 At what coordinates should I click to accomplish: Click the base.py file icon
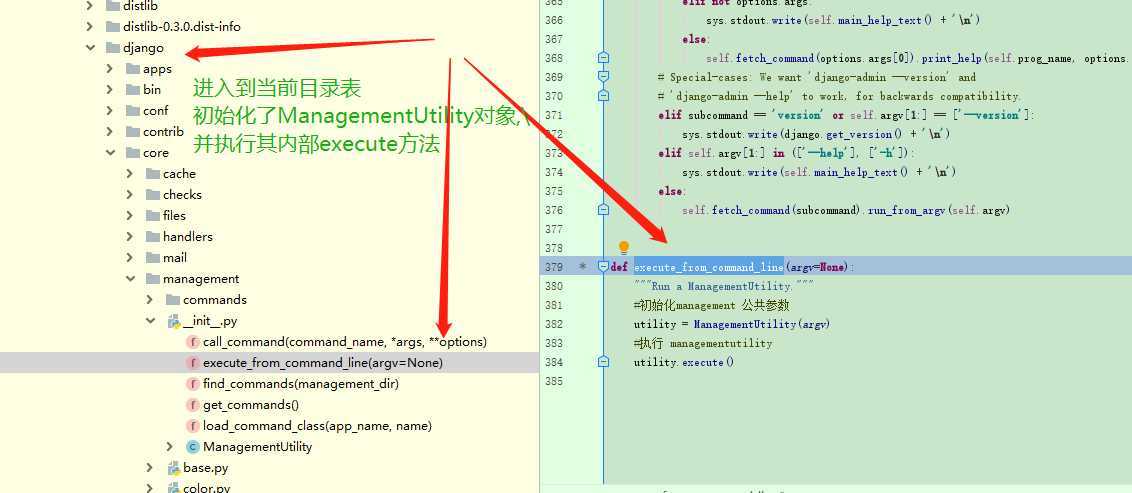click(x=173, y=468)
